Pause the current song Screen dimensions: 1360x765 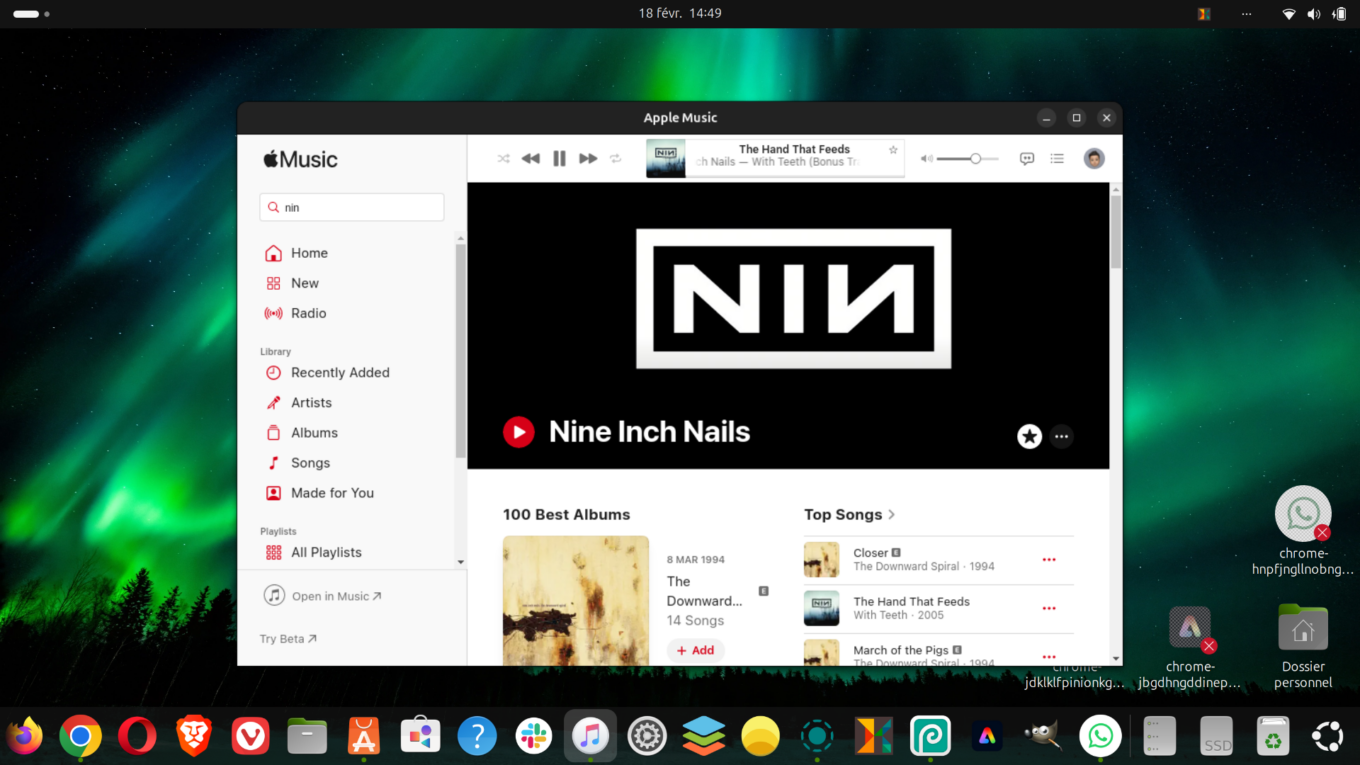(x=559, y=159)
